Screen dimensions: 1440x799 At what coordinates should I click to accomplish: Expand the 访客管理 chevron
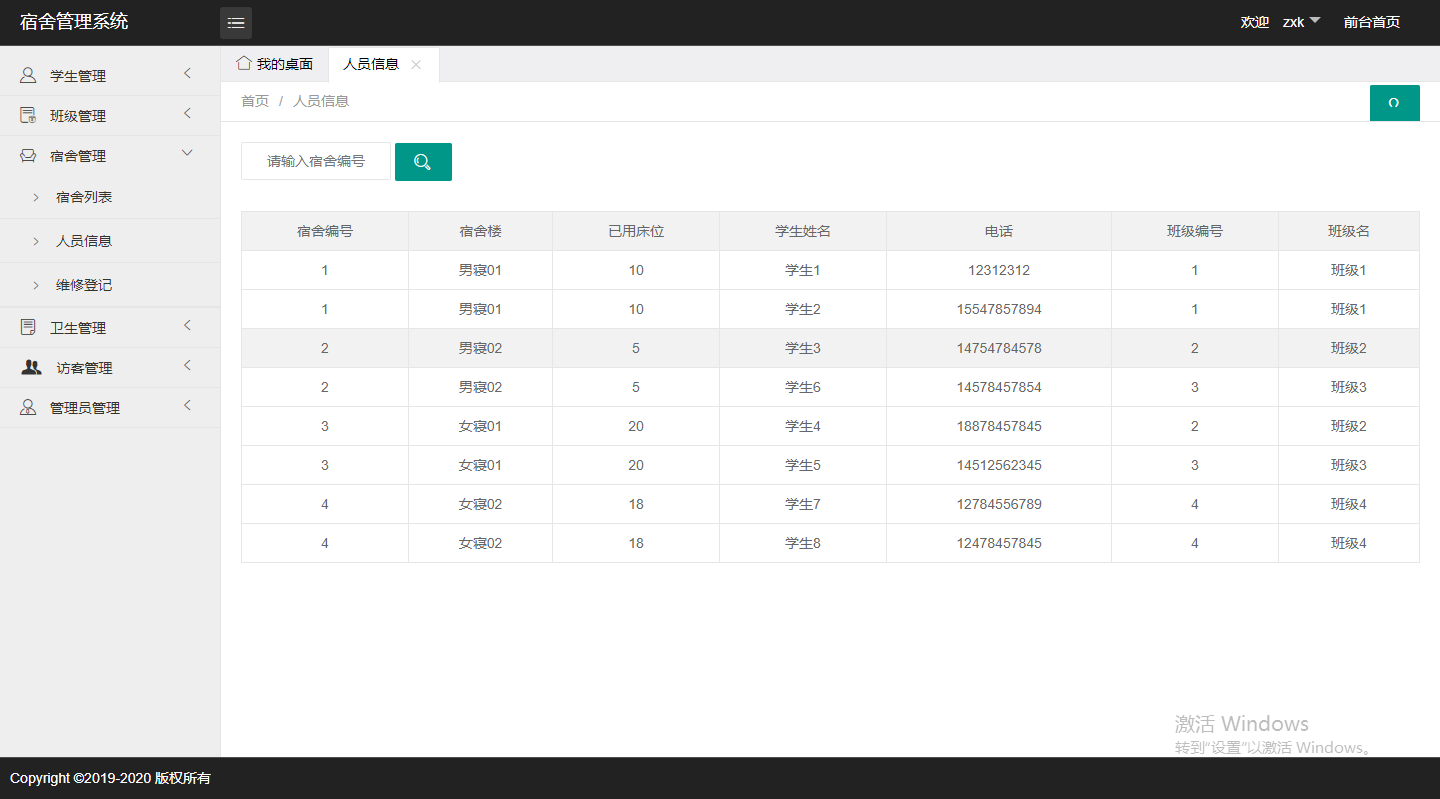(187, 366)
